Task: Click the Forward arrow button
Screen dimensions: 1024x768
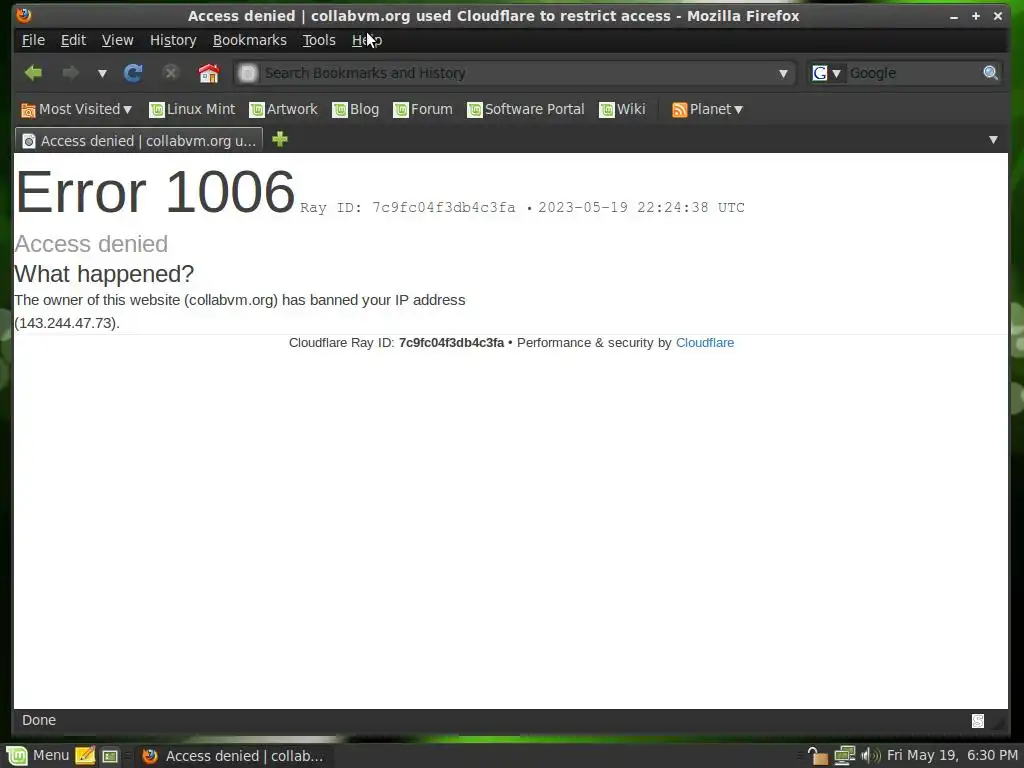Action: [x=71, y=73]
